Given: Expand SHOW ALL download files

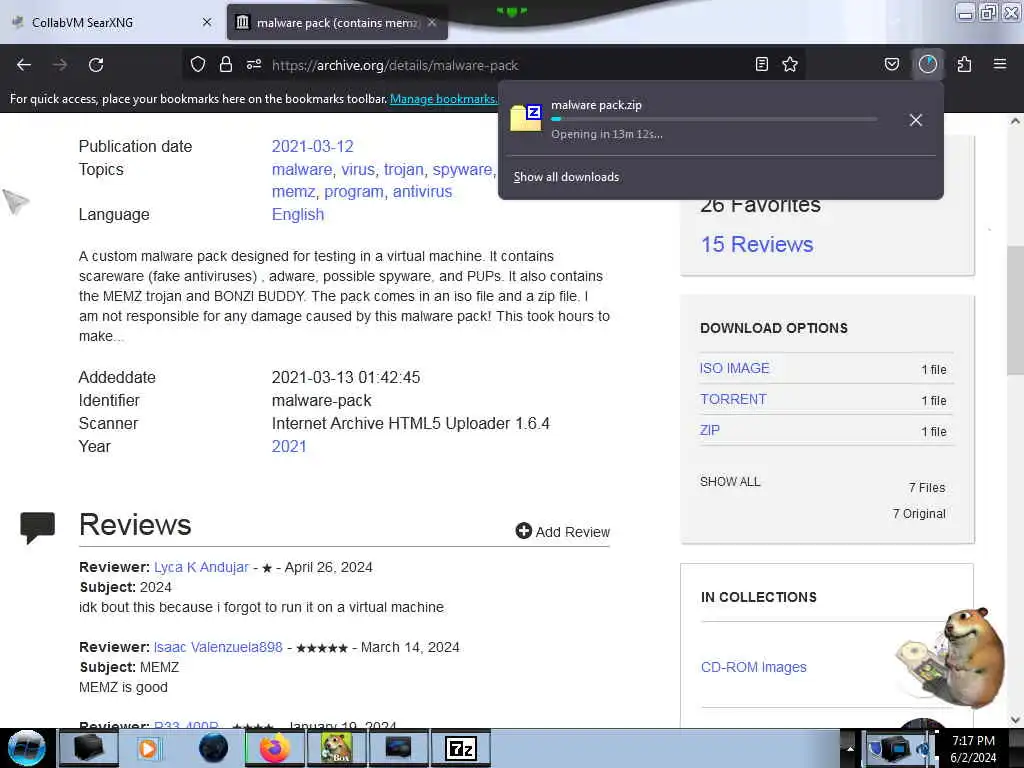Looking at the screenshot, I should click(x=730, y=482).
